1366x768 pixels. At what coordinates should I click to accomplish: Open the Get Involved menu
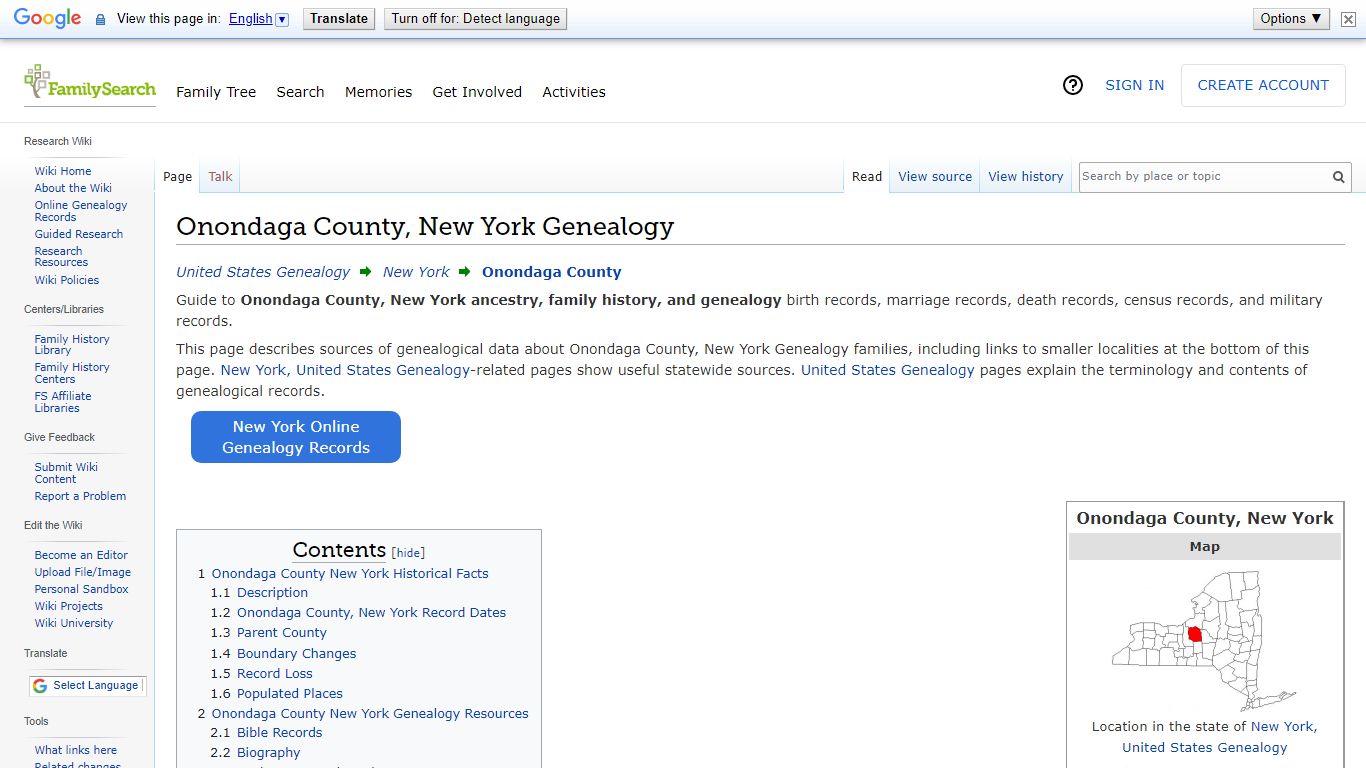pos(477,92)
